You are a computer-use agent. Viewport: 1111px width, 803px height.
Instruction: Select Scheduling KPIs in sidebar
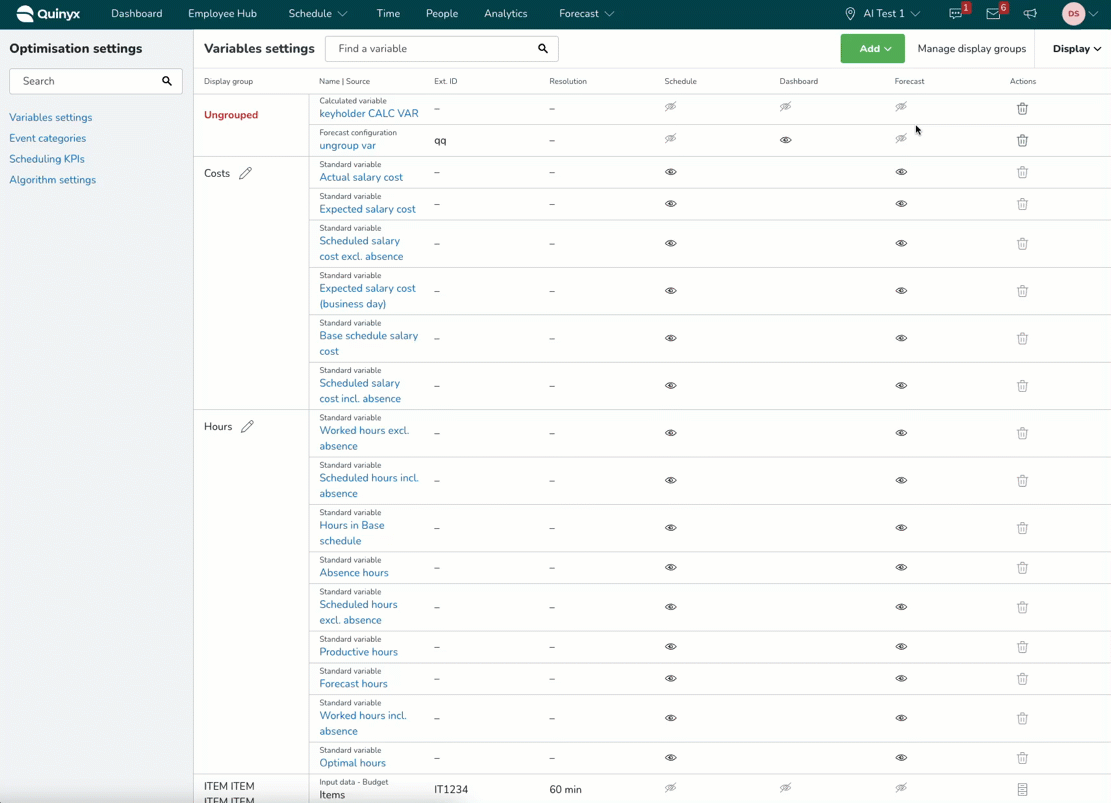click(47, 159)
